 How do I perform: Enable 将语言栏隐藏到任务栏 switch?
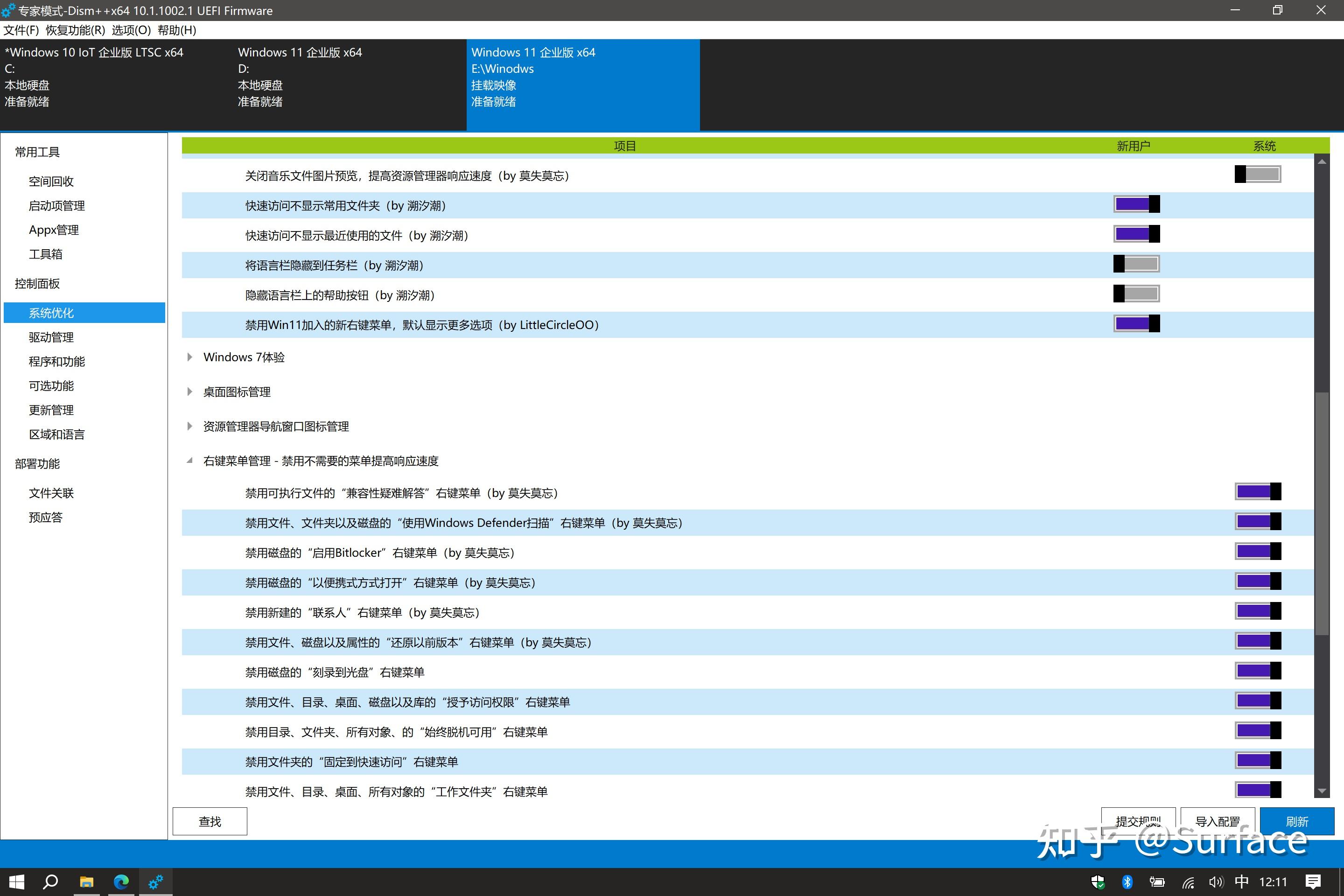(1136, 264)
